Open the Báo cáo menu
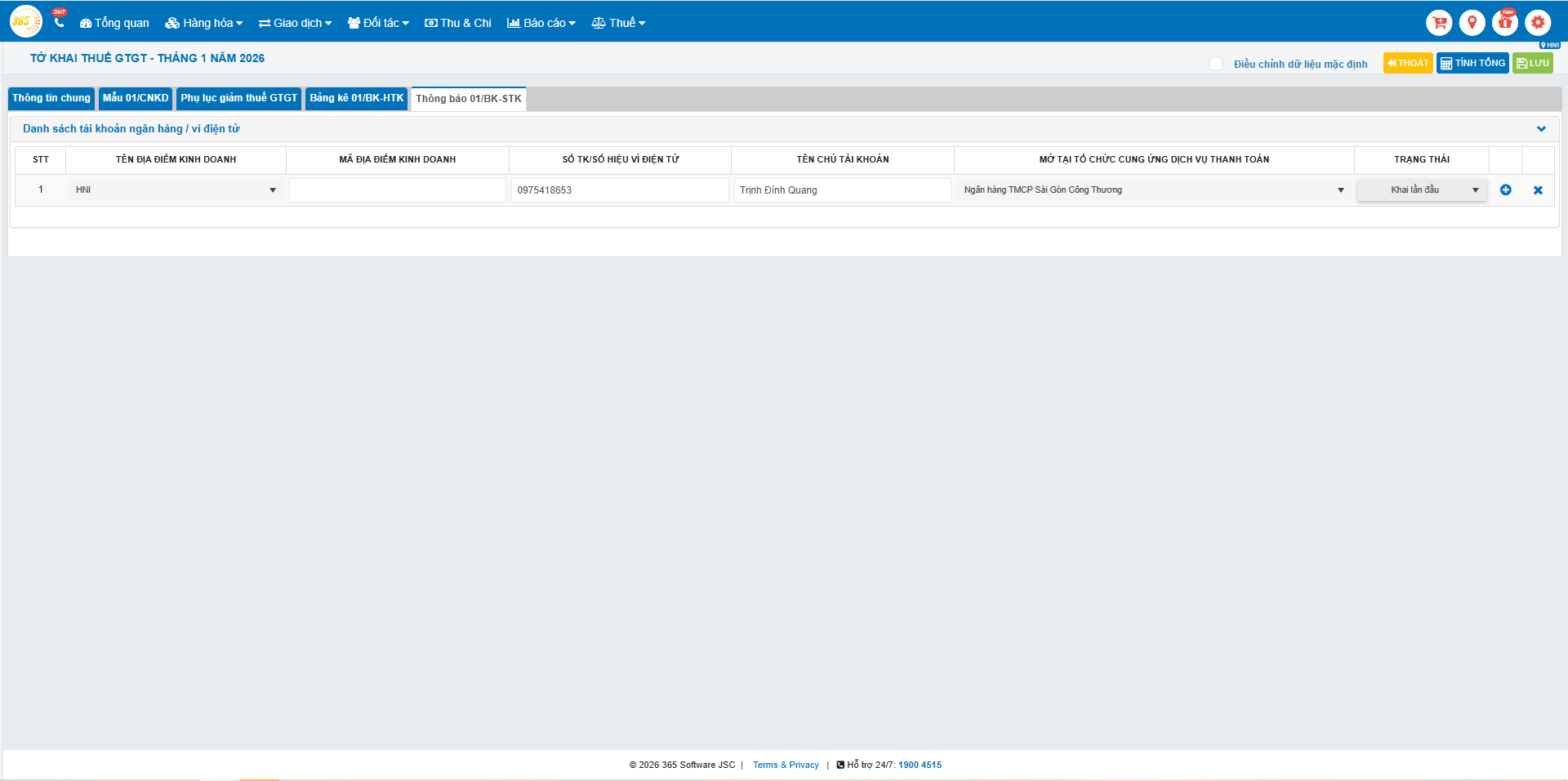This screenshot has height=781, width=1568. coord(541,23)
